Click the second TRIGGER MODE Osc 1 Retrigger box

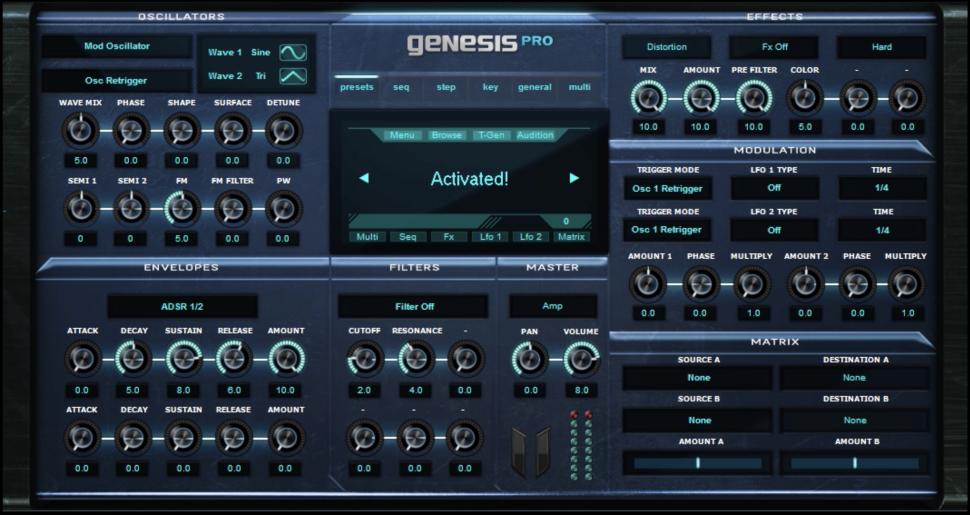pos(667,230)
